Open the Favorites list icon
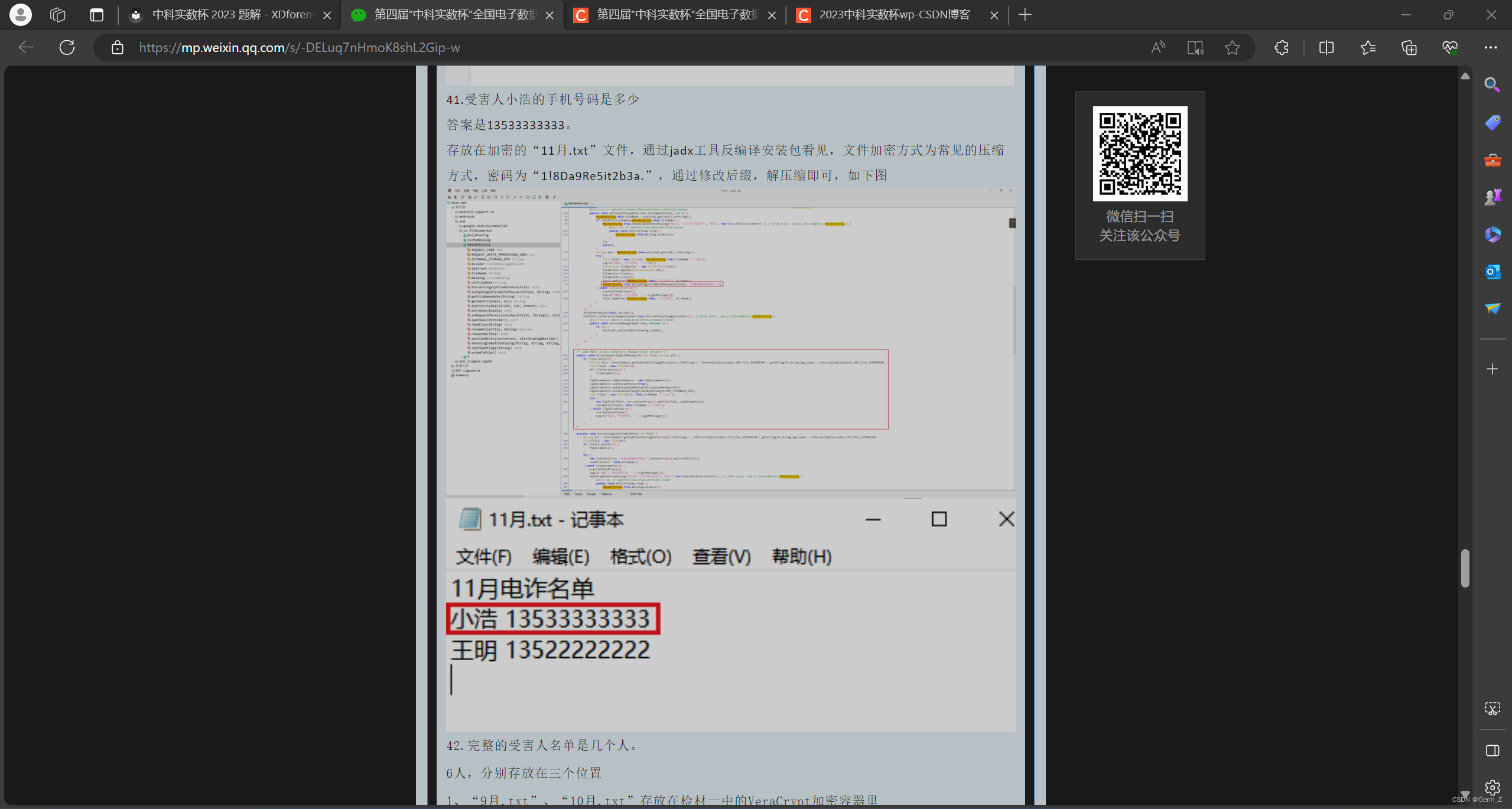This screenshot has width=1512, height=809. [x=1367, y=47]
